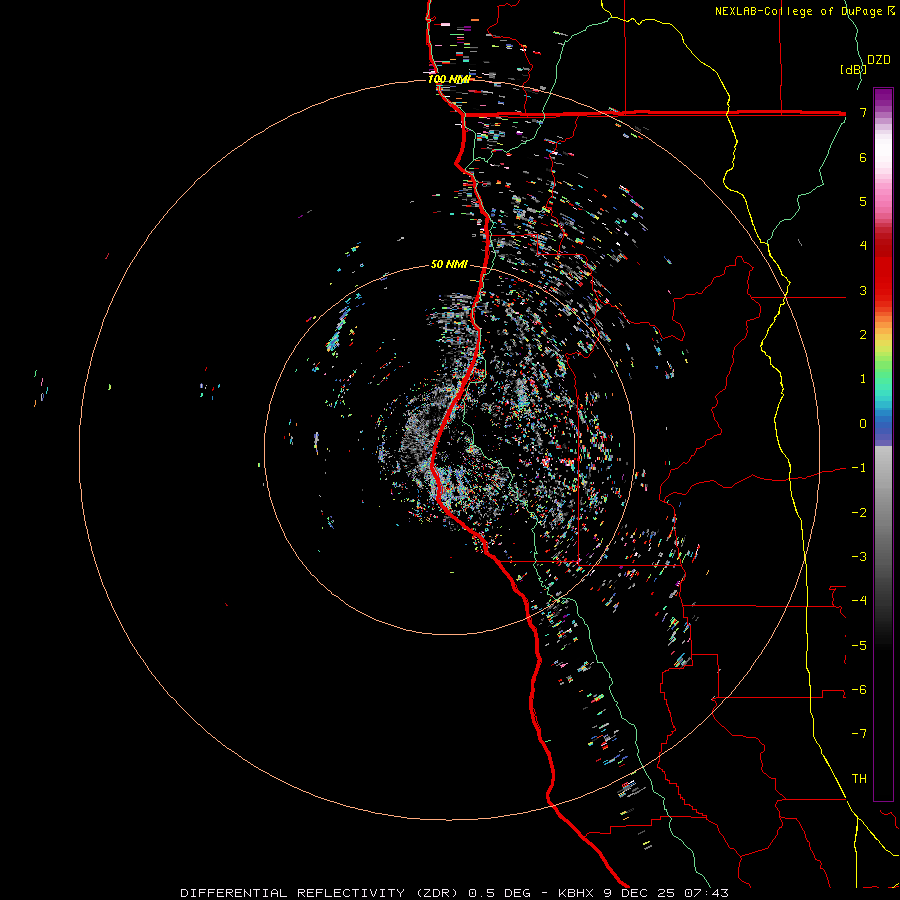Click the 50 NMI range ring label
This screenshot has height=900, width=900.
(x=449, y=264)
